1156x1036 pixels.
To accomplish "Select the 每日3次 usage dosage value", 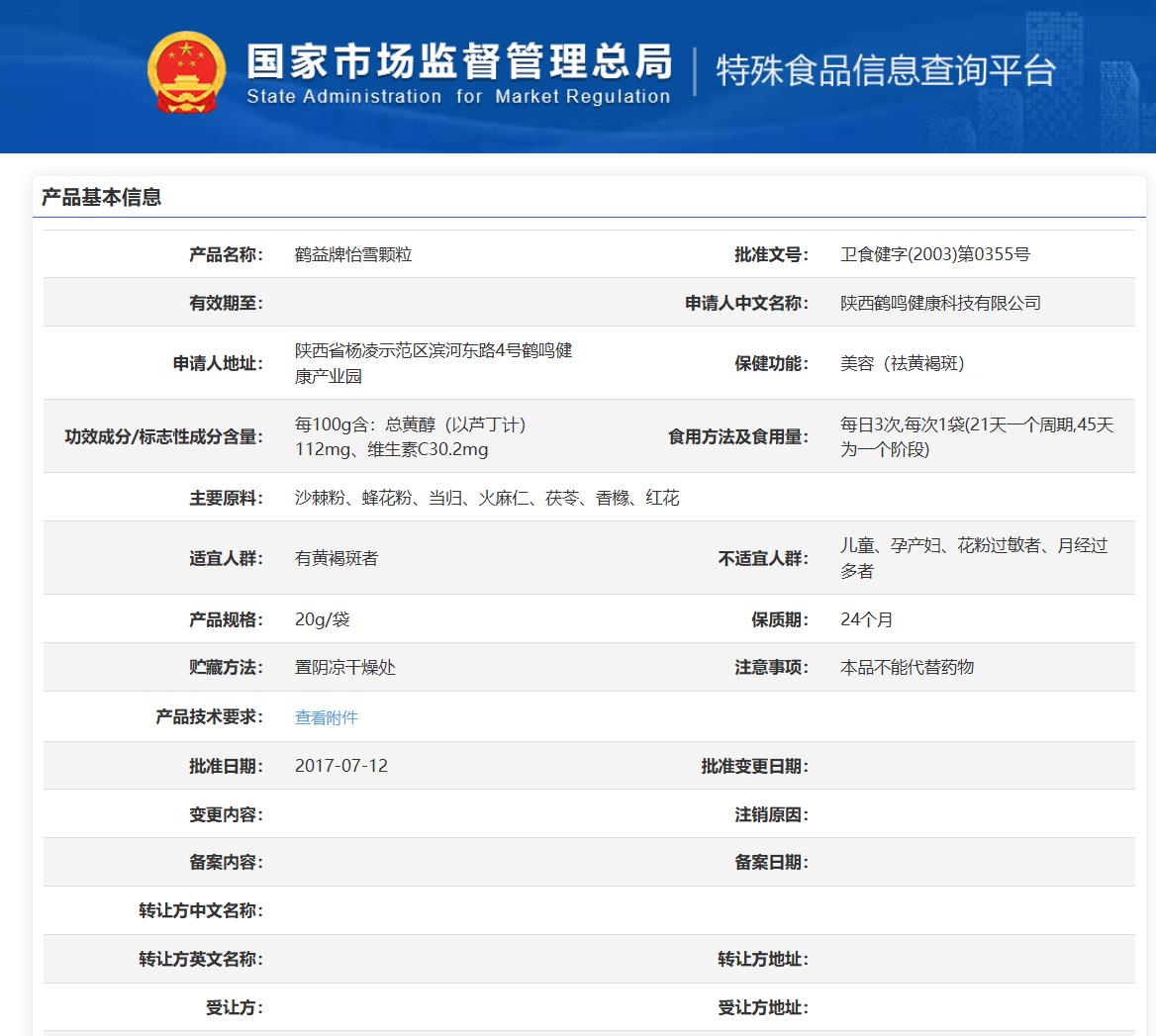I will pyautogui.click(x=977, y=437).
